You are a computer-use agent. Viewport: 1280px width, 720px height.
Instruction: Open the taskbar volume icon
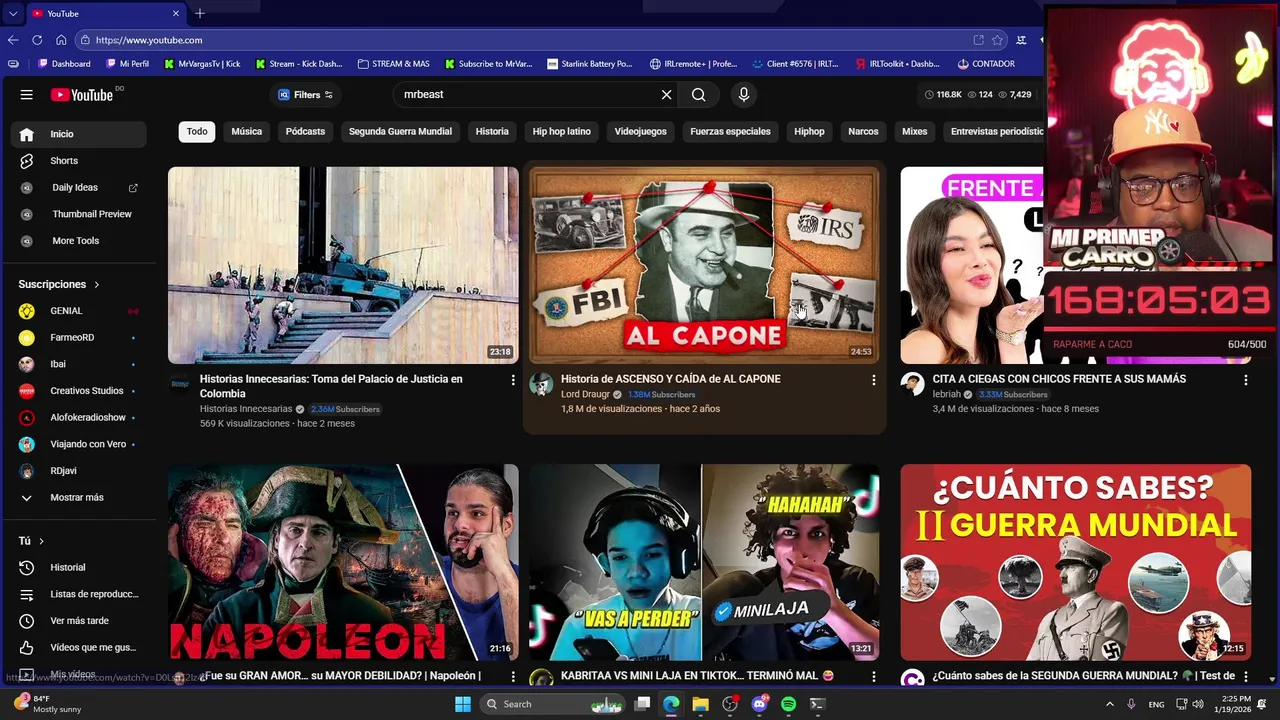pos(1198,704)
